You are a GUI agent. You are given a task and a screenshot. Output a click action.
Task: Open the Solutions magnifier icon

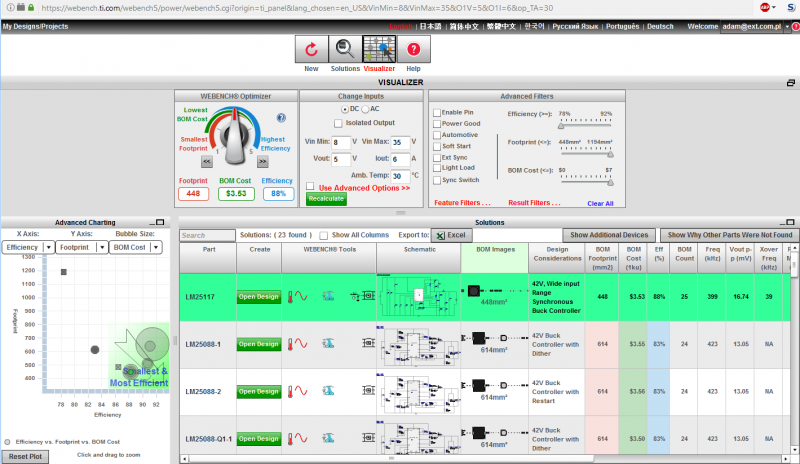pyautogui.click(x=346, y=50)
